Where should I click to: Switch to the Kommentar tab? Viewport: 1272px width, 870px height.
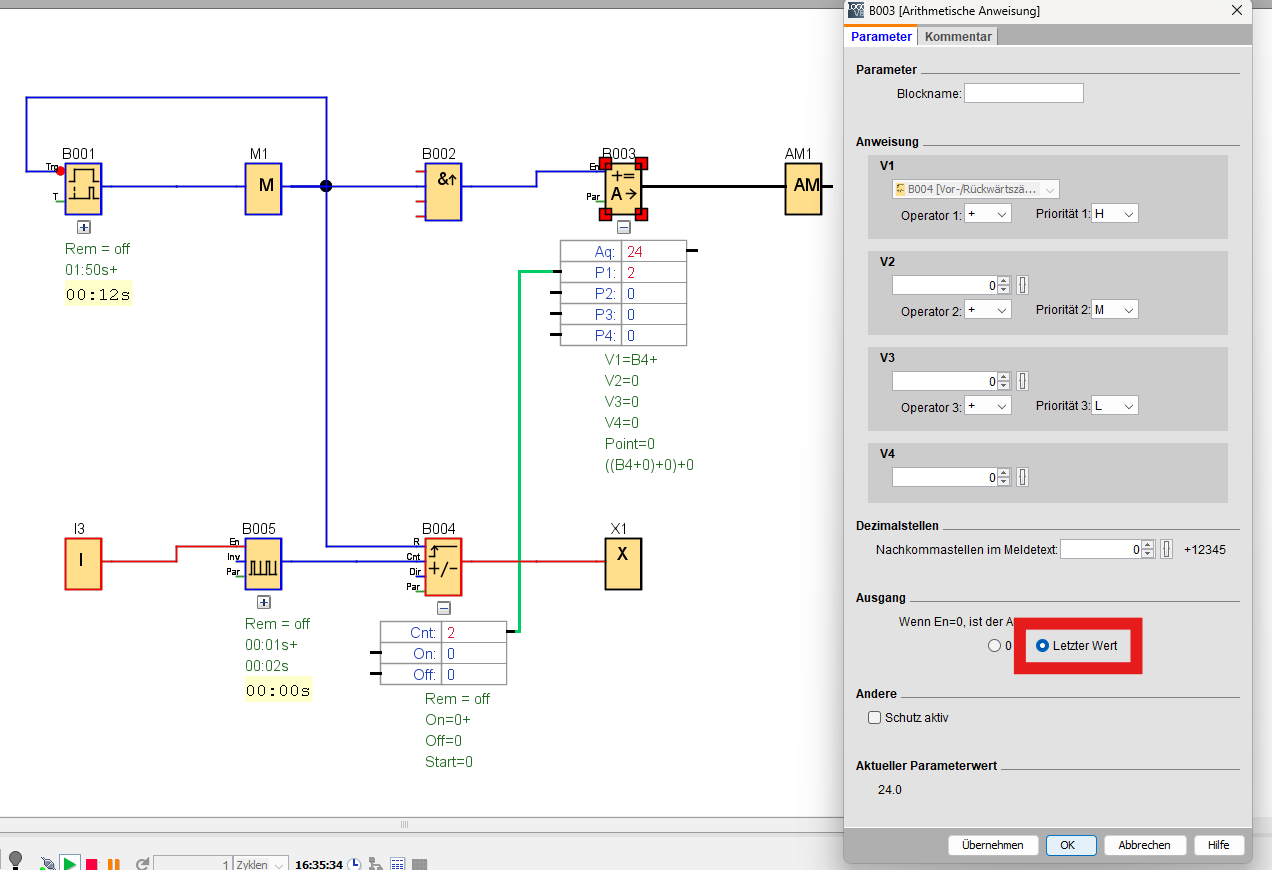[x=958, y=37]
